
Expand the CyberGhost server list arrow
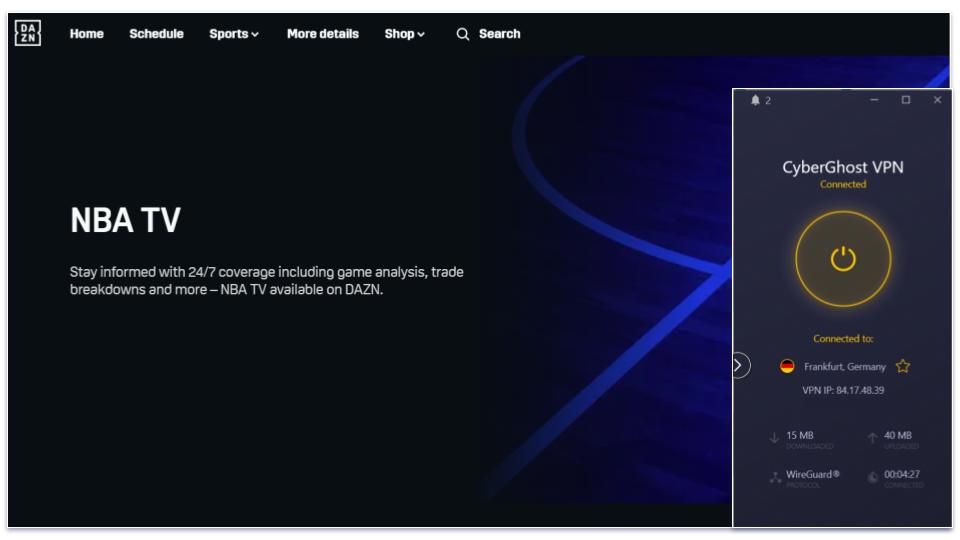(x=739, y=366)
